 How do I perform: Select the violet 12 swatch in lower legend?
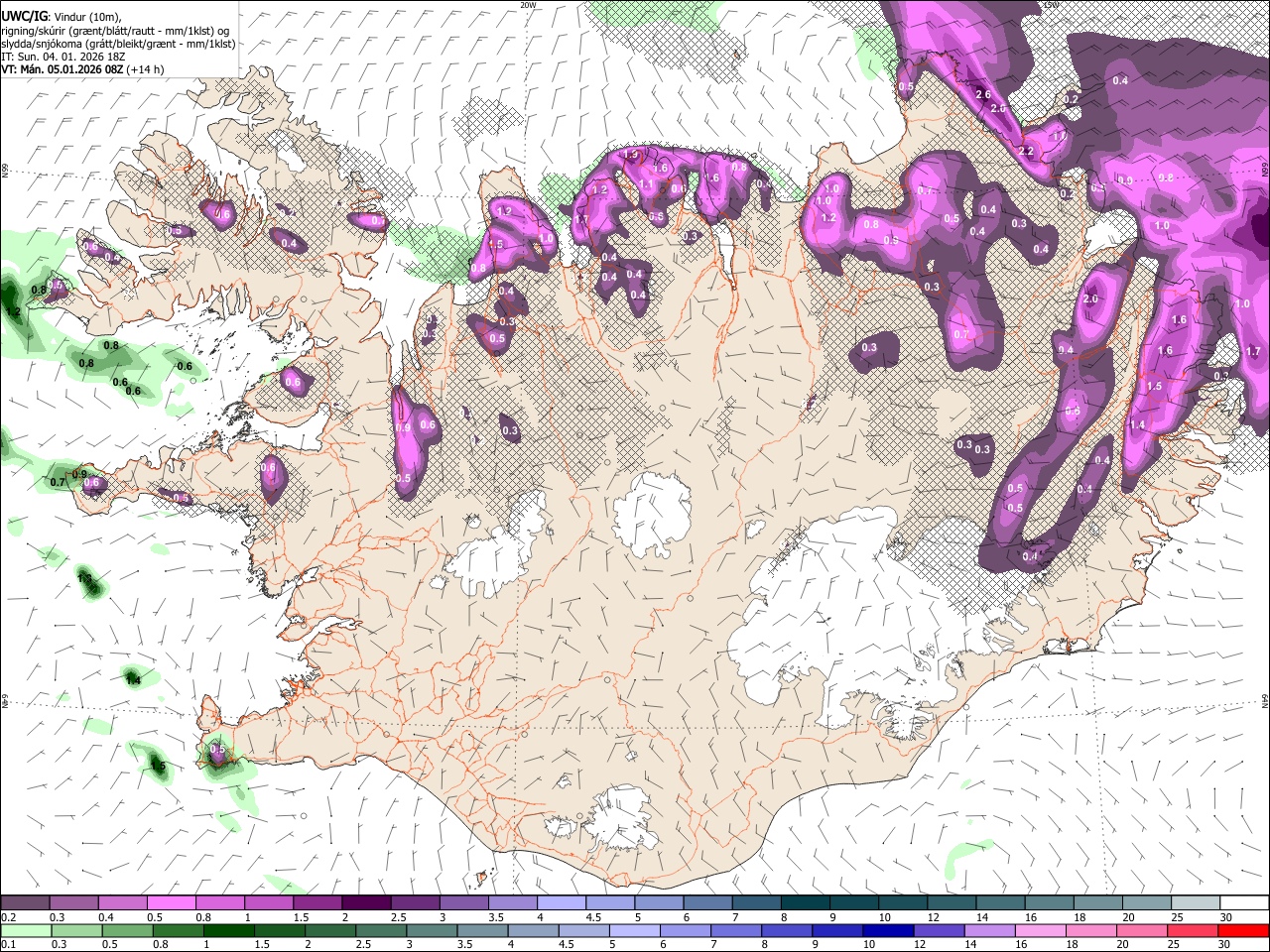[939, 930]
